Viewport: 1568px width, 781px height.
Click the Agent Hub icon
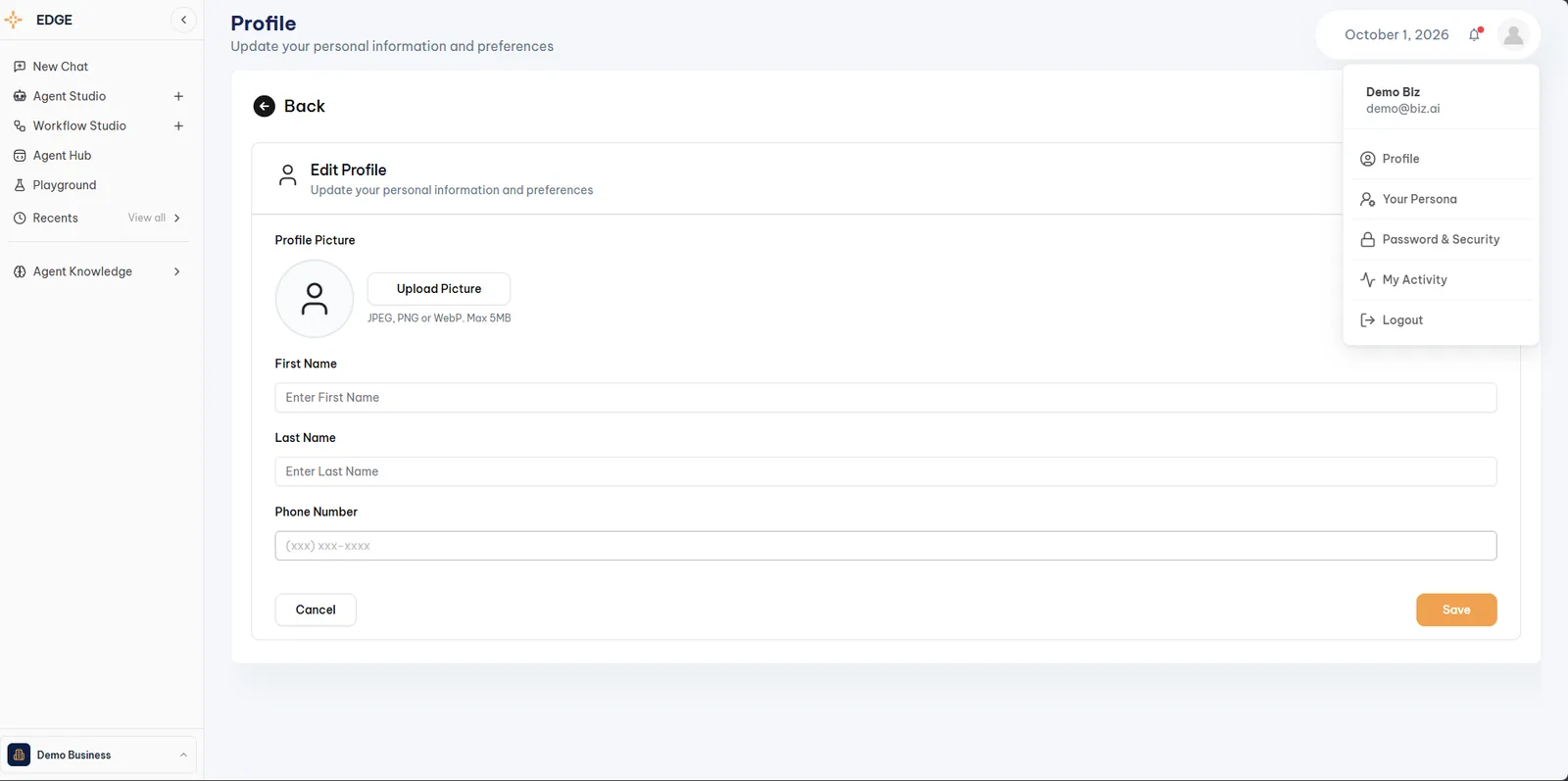pos(20,156)
